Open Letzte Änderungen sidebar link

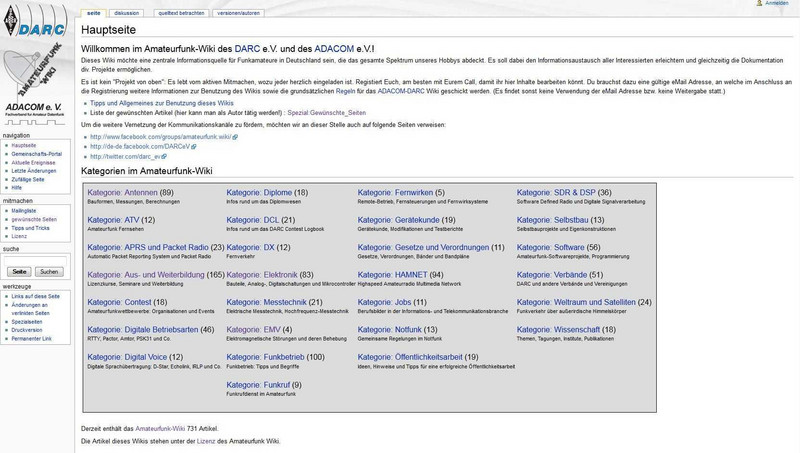34,171
